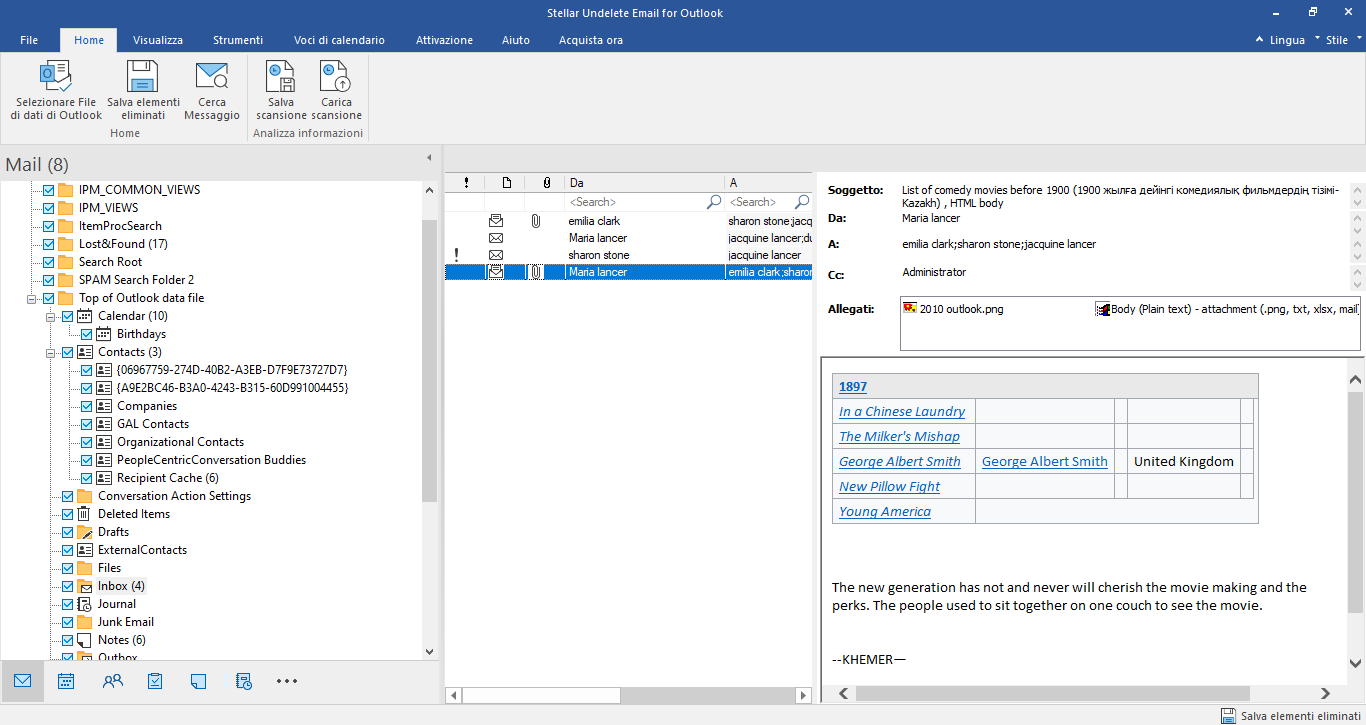The height and width of the screenshot is (725, 1366).
Task: Open Notes view in bottom navigation
Action: 198,681
